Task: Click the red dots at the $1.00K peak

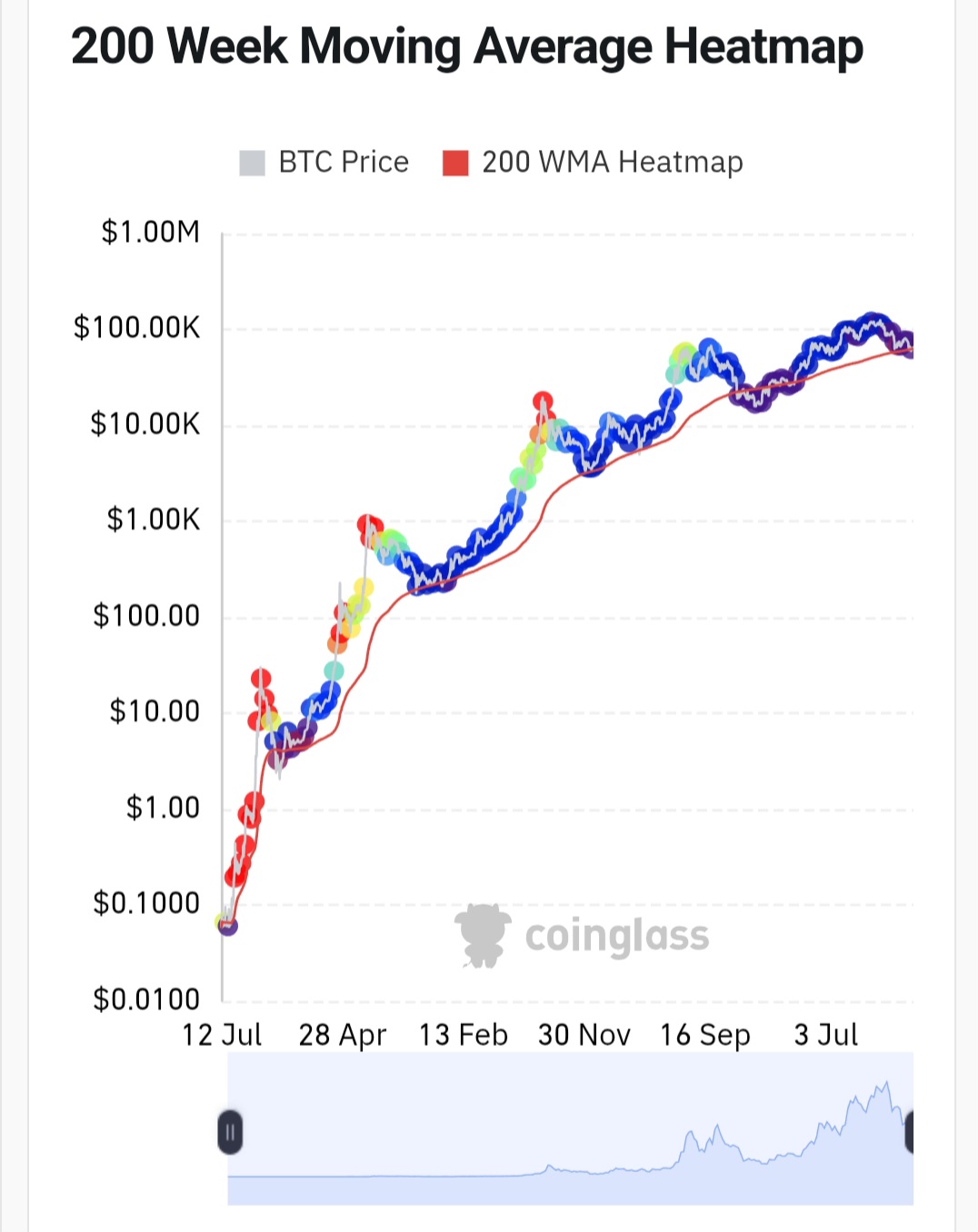Action: [x=369, y=526]
